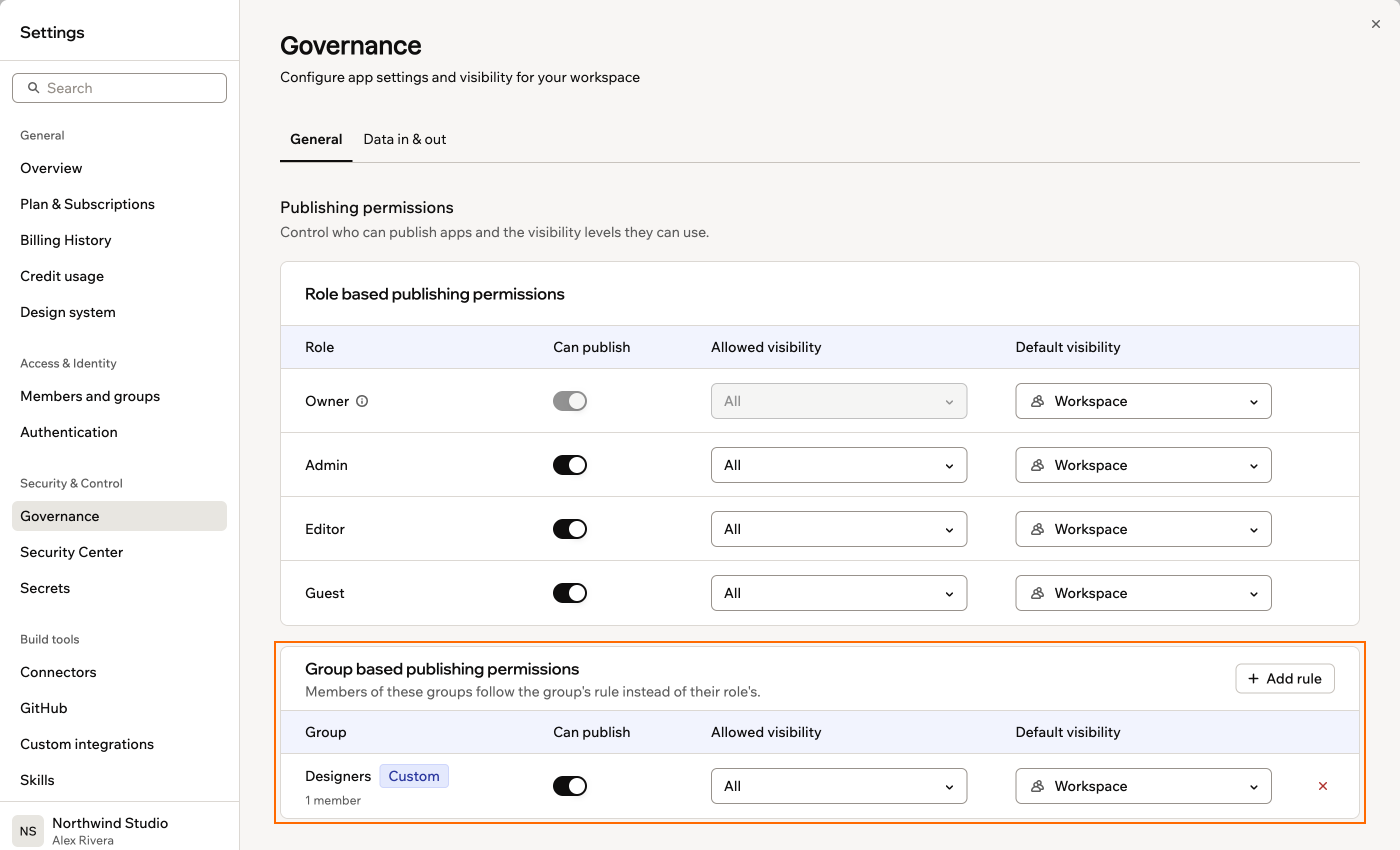
Task: Click the Add rule button
Action: click(x=1285, y=678)
